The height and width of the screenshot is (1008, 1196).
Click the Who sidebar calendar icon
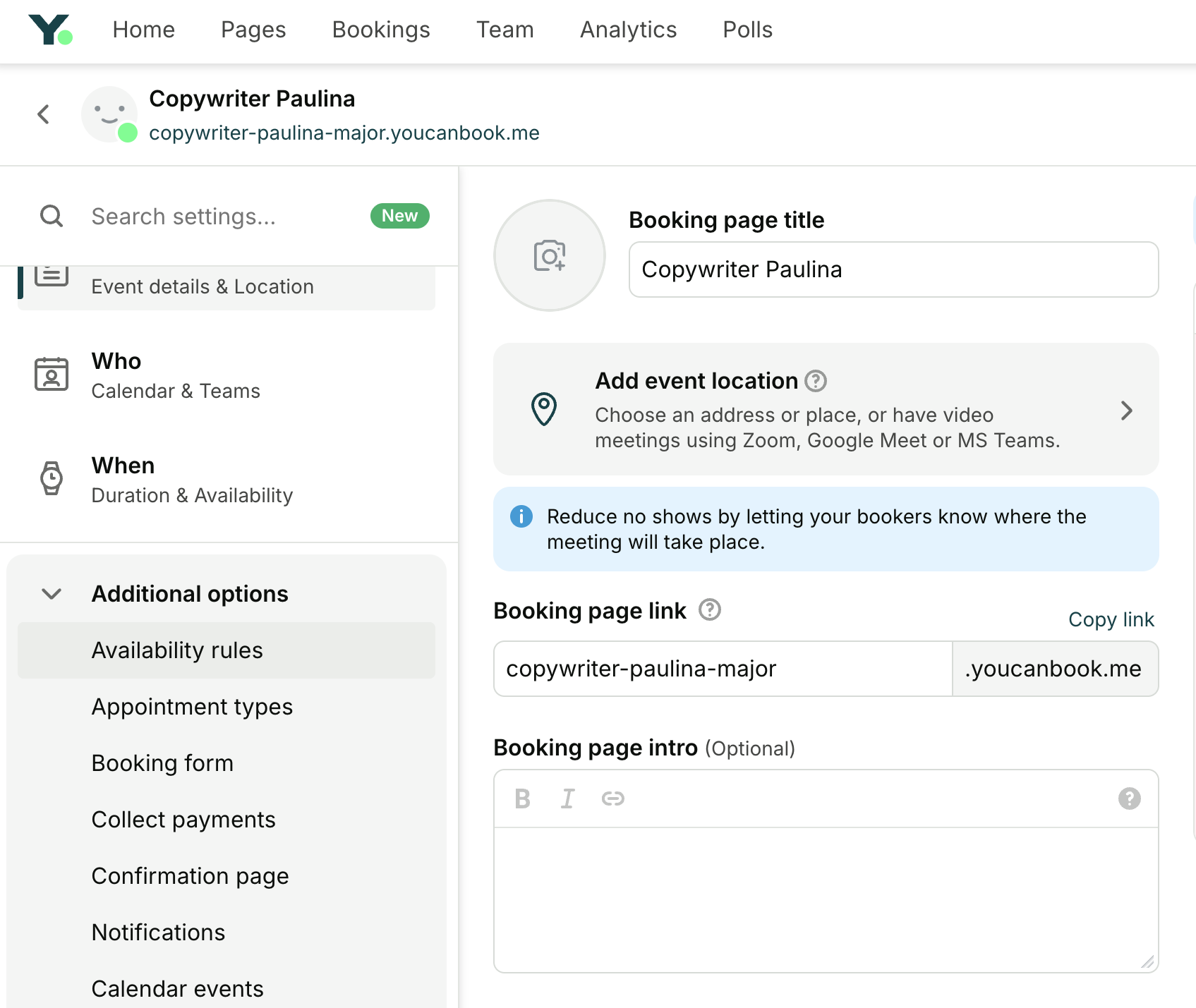[x=50, y=375]
